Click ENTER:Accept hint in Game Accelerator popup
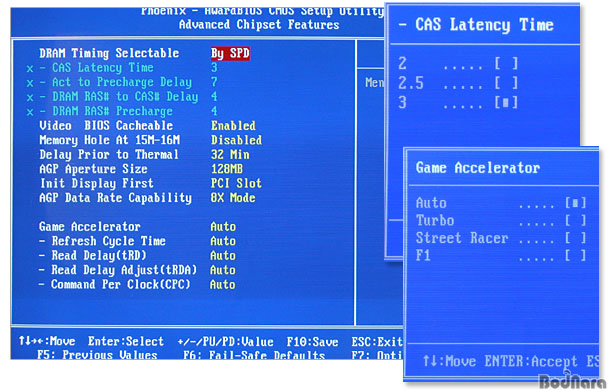Screen dimensions: 610x392 pos(531,362)
